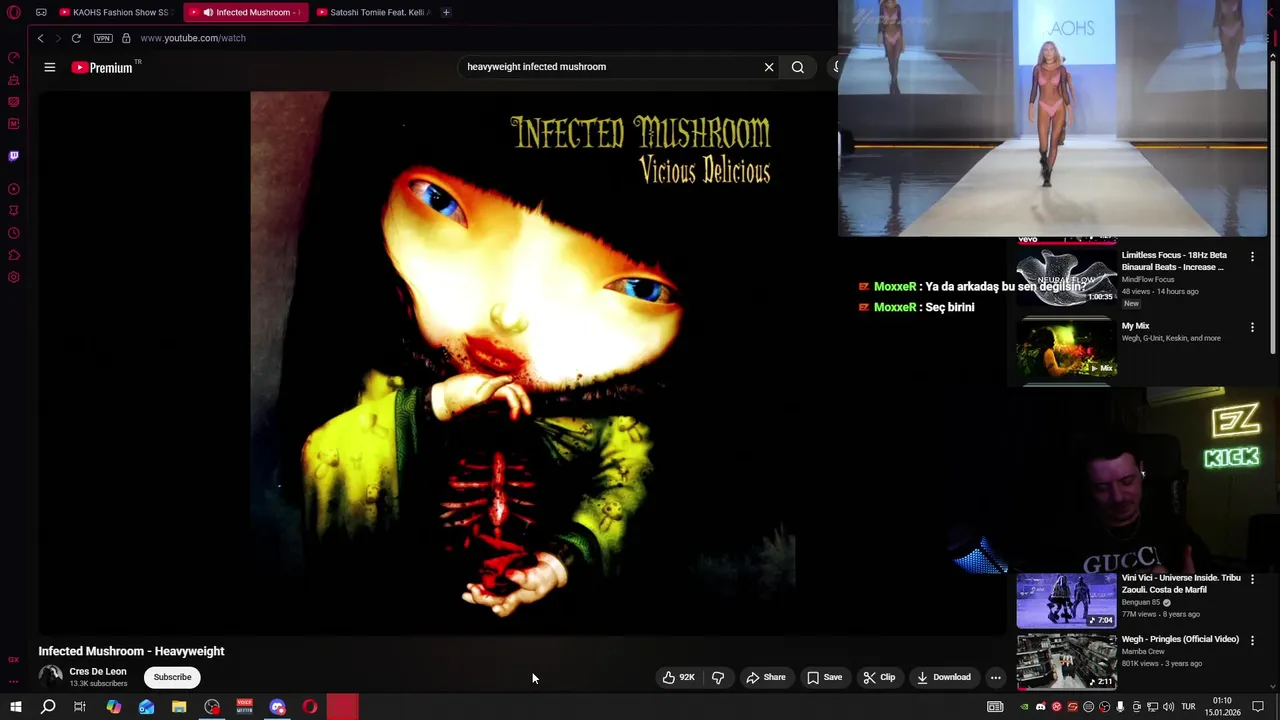The height and width of the screenshot is (720, 1280).
Task: Open the Opera menu logo
Action: (14, 12)
